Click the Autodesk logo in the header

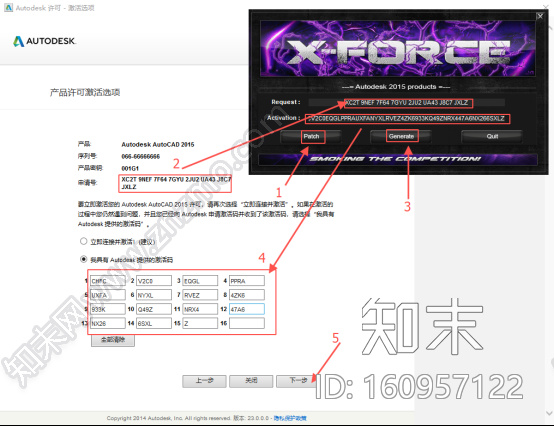[x=45, y=41]
